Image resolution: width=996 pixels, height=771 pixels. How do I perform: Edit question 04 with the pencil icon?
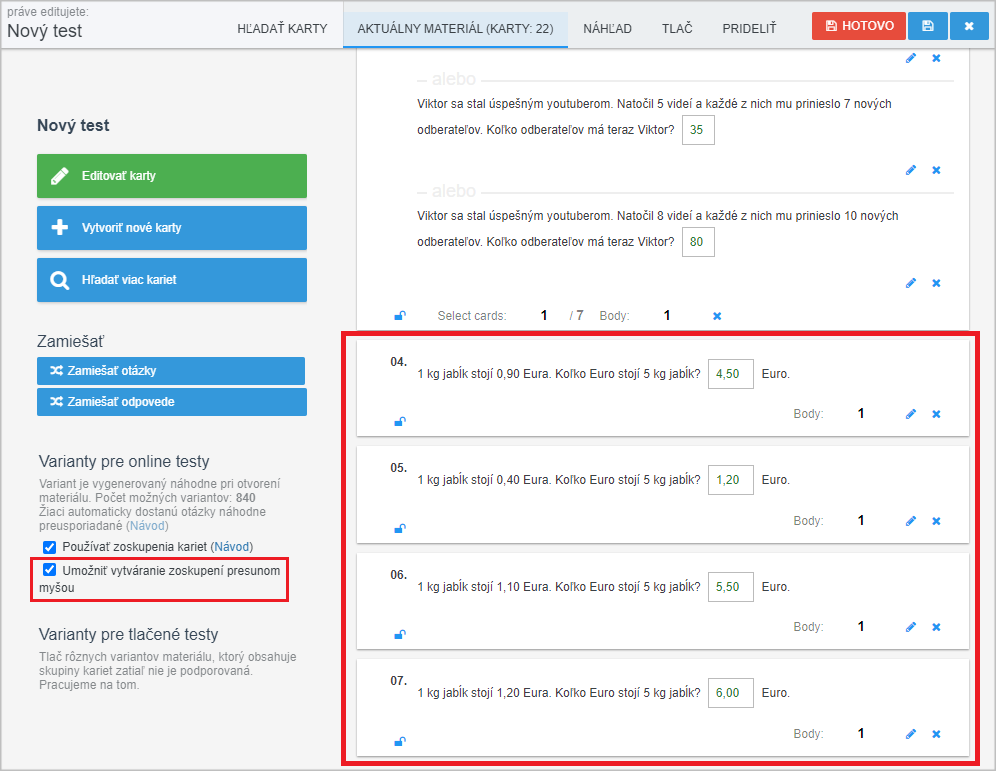[911, 414]
